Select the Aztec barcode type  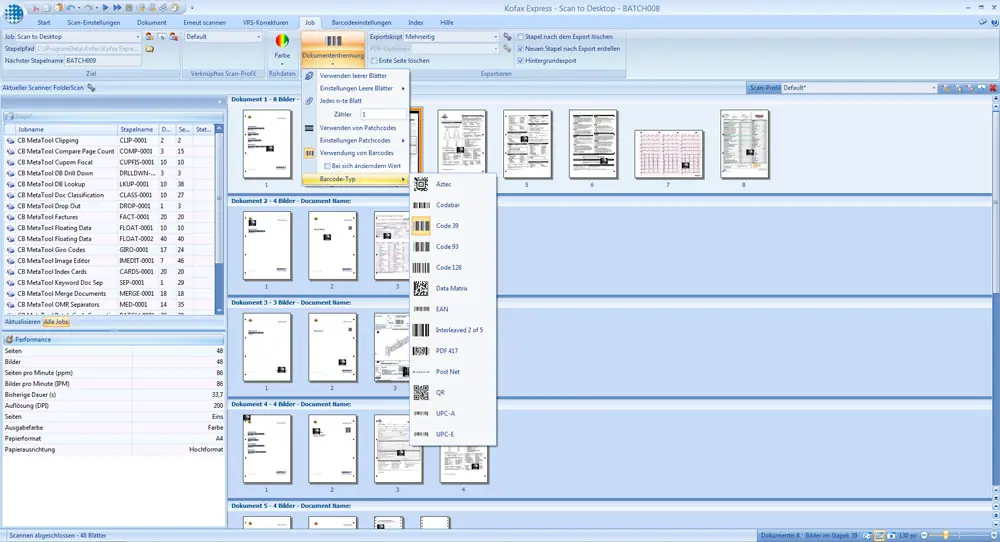[453, 184]
